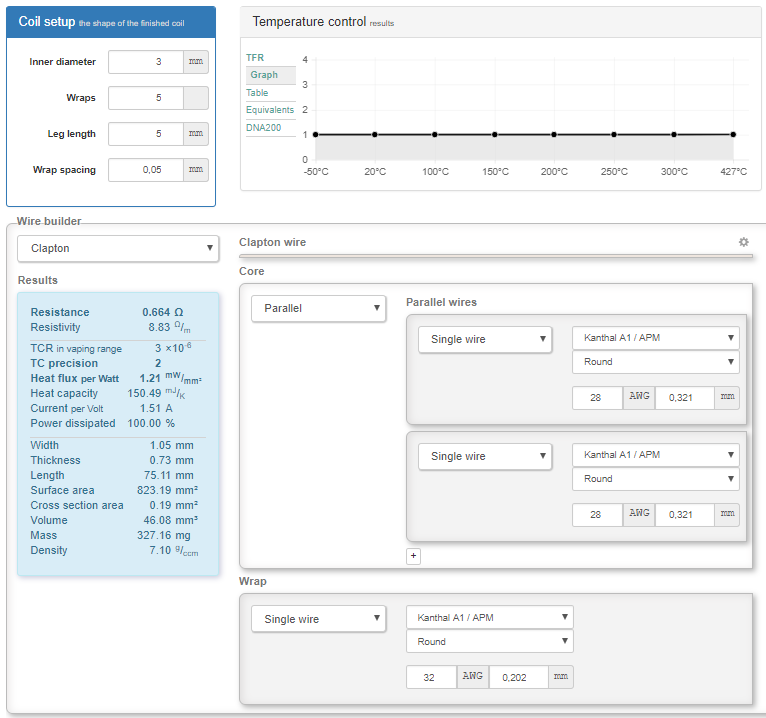
Task: Expand the Parallel core type dropdown
Action: (x=318, y=308)
